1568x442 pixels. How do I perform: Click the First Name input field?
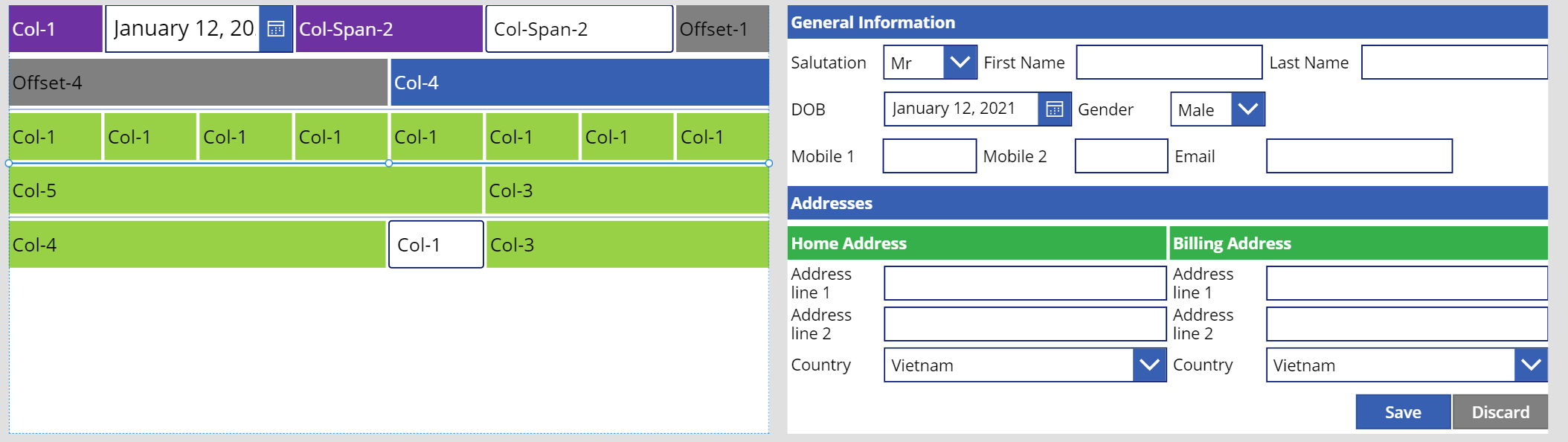[1169, 63]
